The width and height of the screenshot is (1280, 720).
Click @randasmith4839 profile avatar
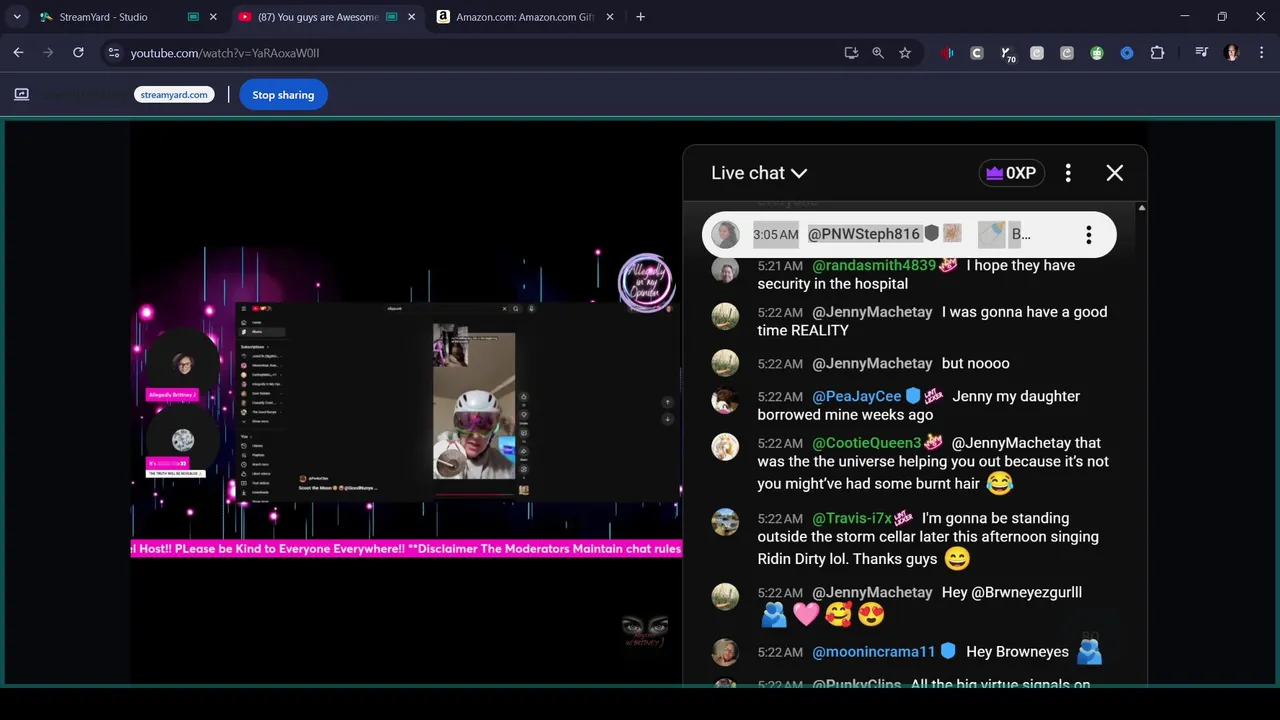[725, 270]
